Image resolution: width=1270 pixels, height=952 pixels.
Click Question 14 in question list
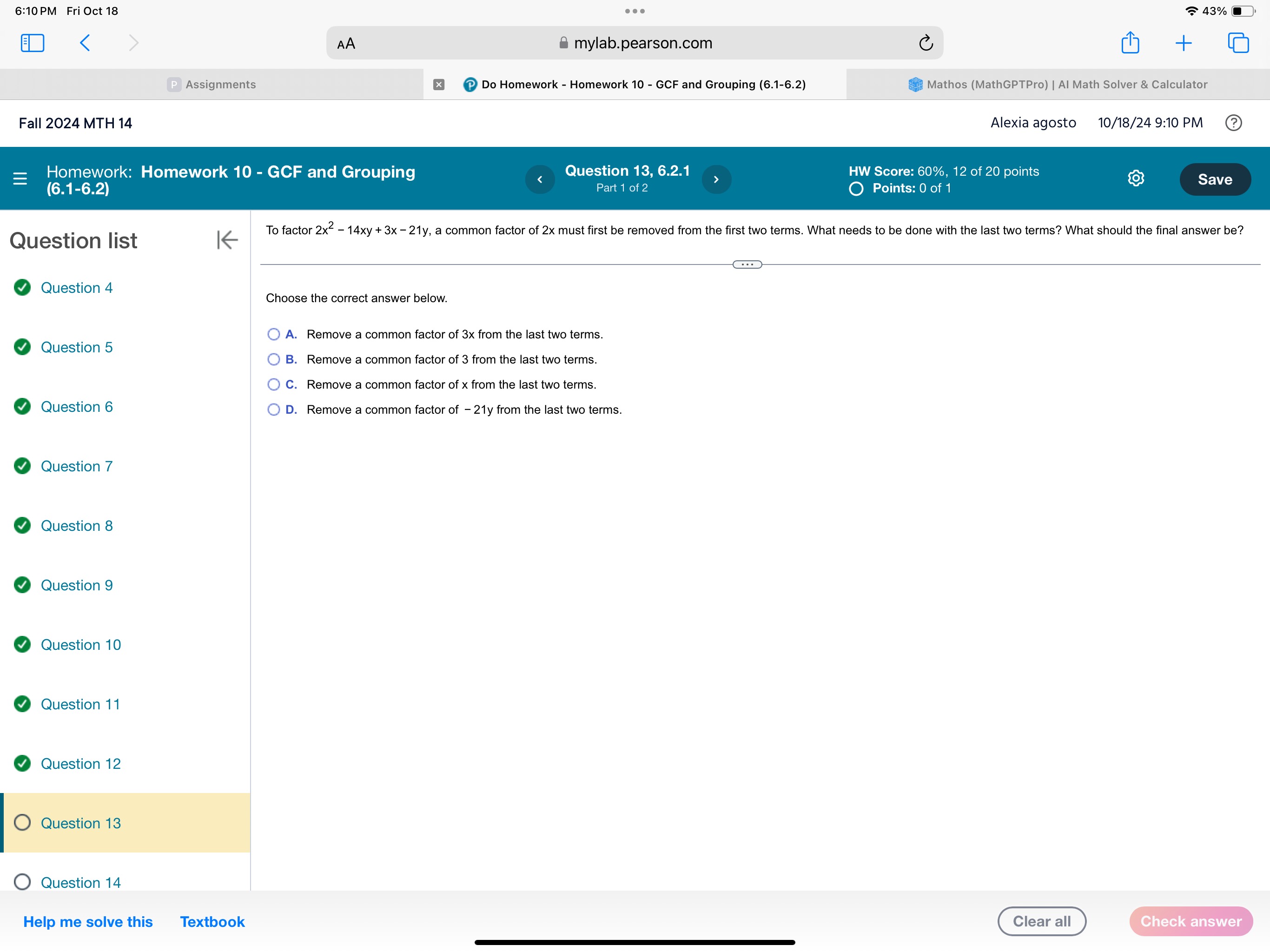(x=80, y=882)
